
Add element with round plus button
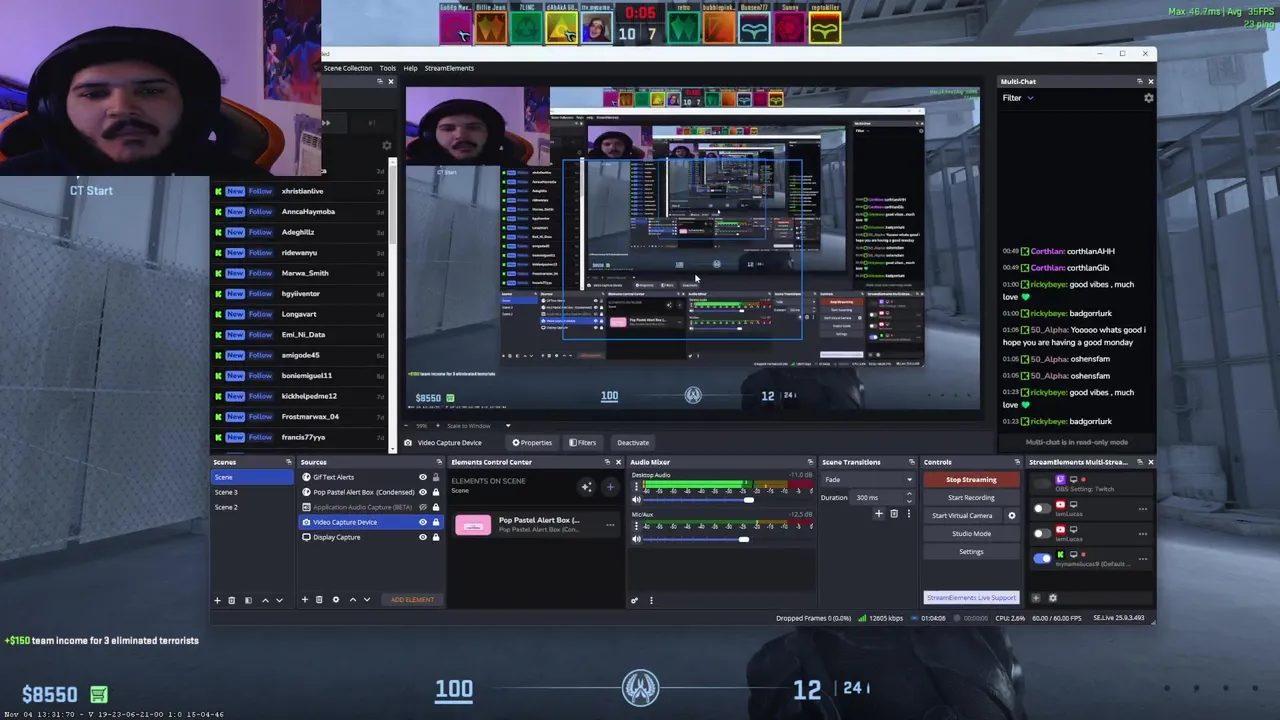coord(610,487)
